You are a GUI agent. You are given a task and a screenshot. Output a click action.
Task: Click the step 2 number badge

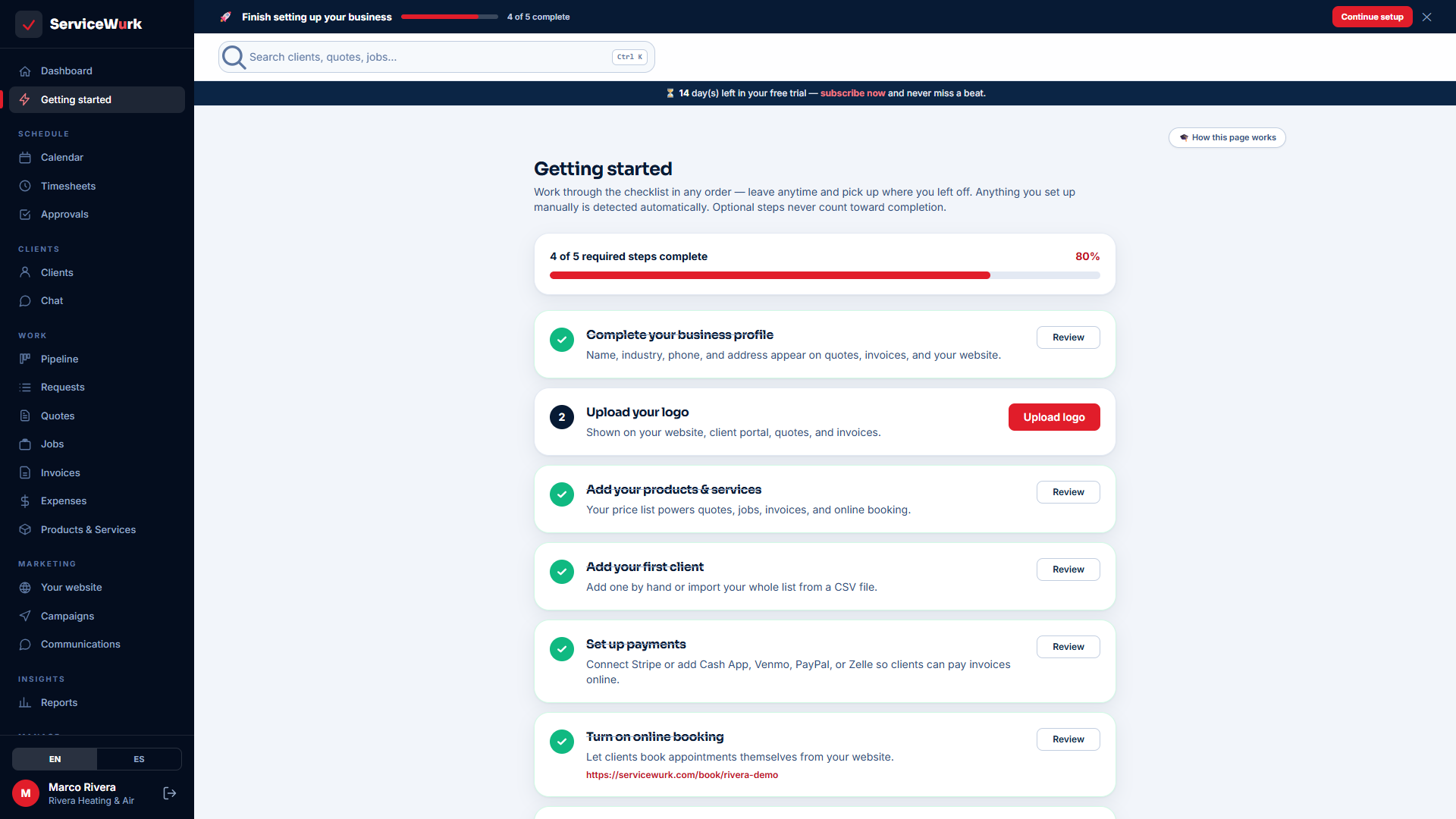(562, 417)
